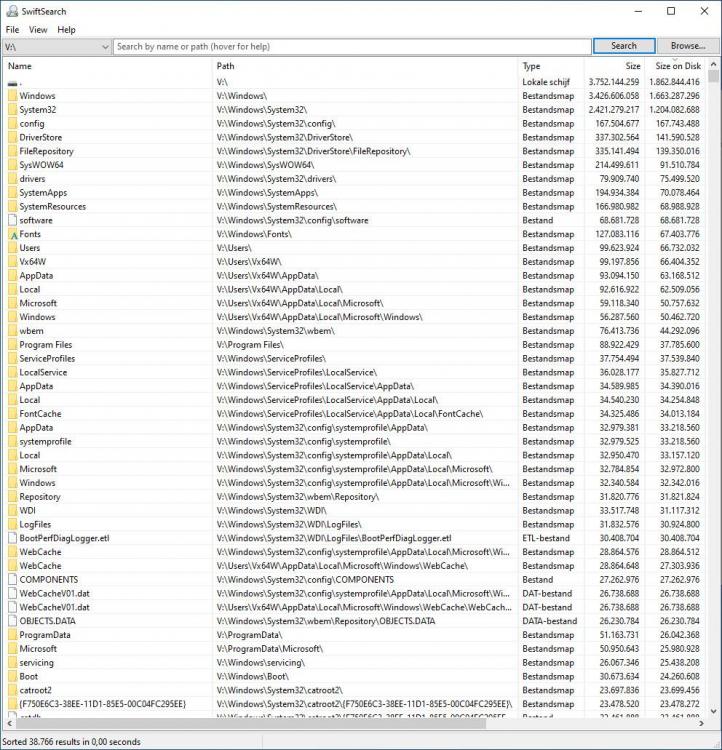Screen dimensions: 722x750
Task: Click the OBJECTS.DATA file icon
Action: [12, 621]
